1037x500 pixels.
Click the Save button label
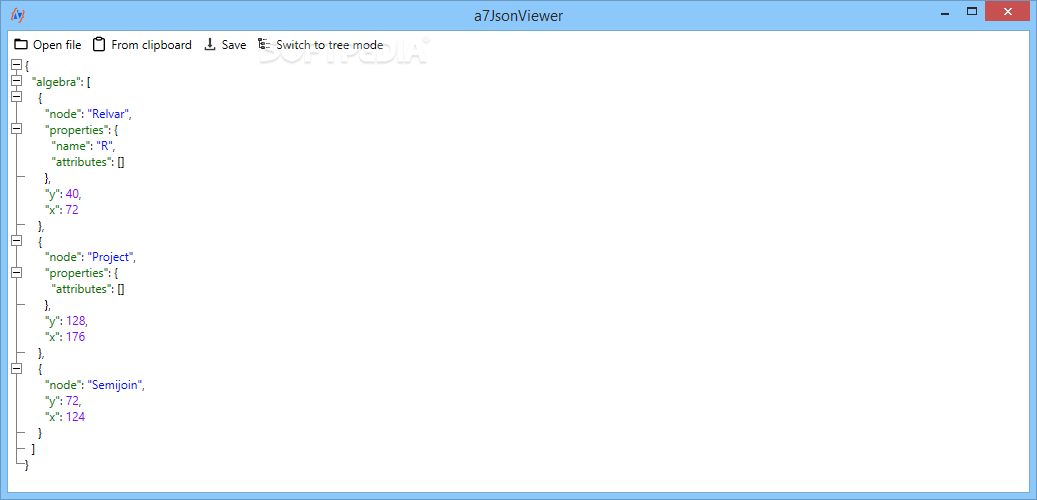click(x=233, y=45)
